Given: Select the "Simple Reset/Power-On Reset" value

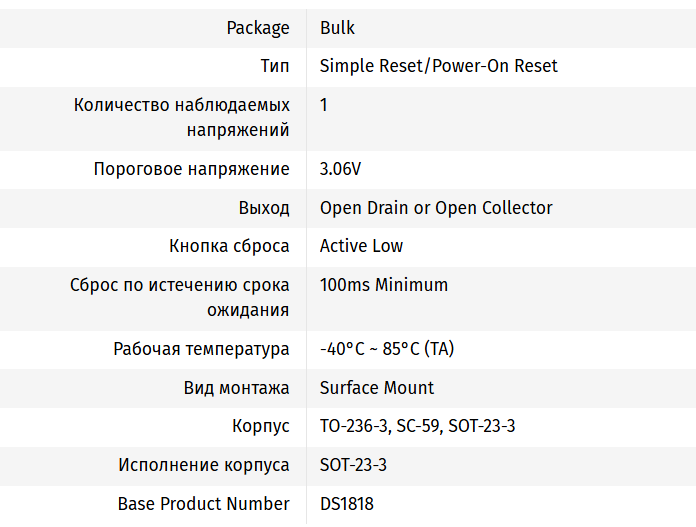Looking at the screenshot, I should pos(438,66).
